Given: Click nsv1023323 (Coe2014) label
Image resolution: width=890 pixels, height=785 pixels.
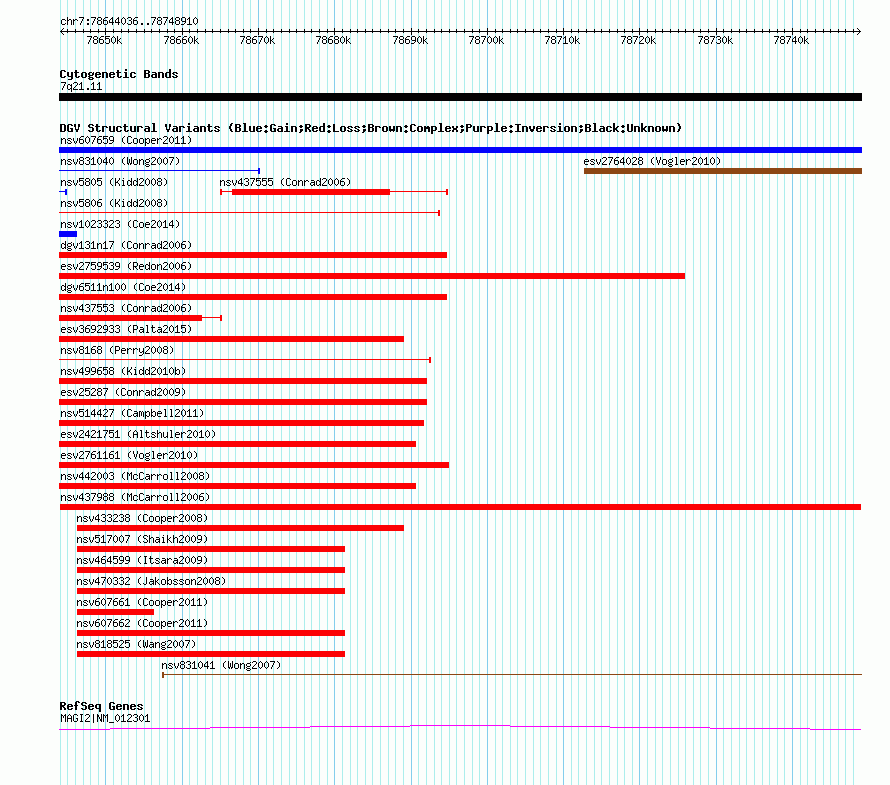Looking at the screenshot, I should 120,224.
